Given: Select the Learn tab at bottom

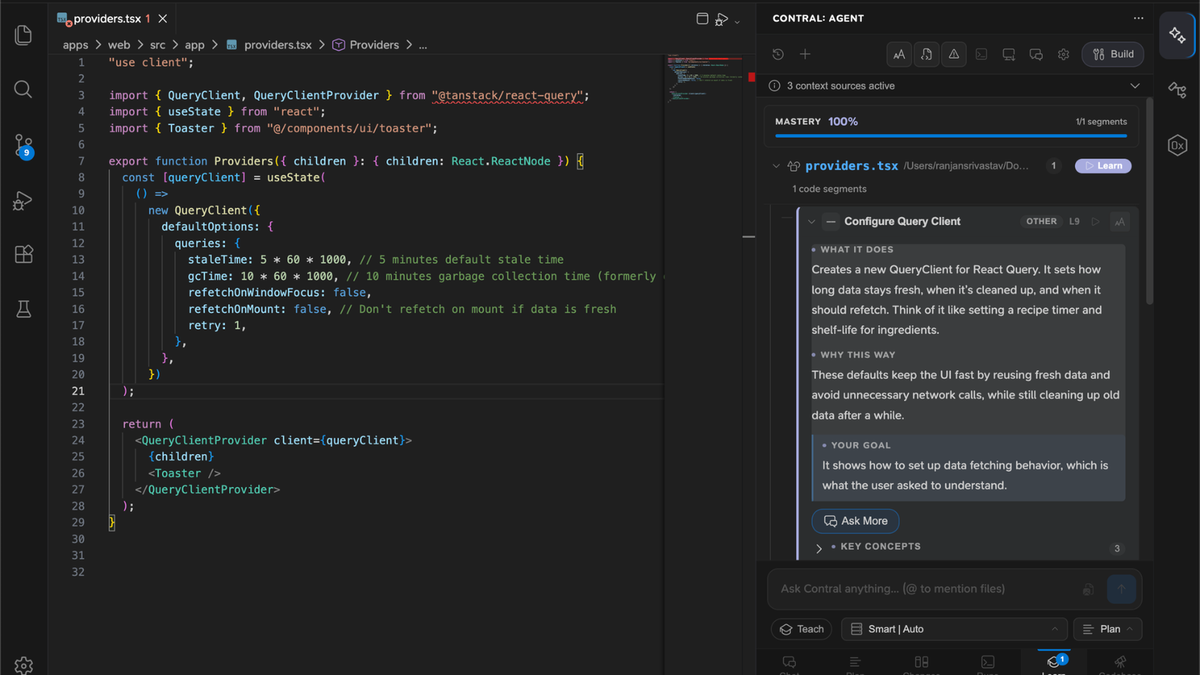Looking at the screenshot, I should click(x=1053, y=664).
